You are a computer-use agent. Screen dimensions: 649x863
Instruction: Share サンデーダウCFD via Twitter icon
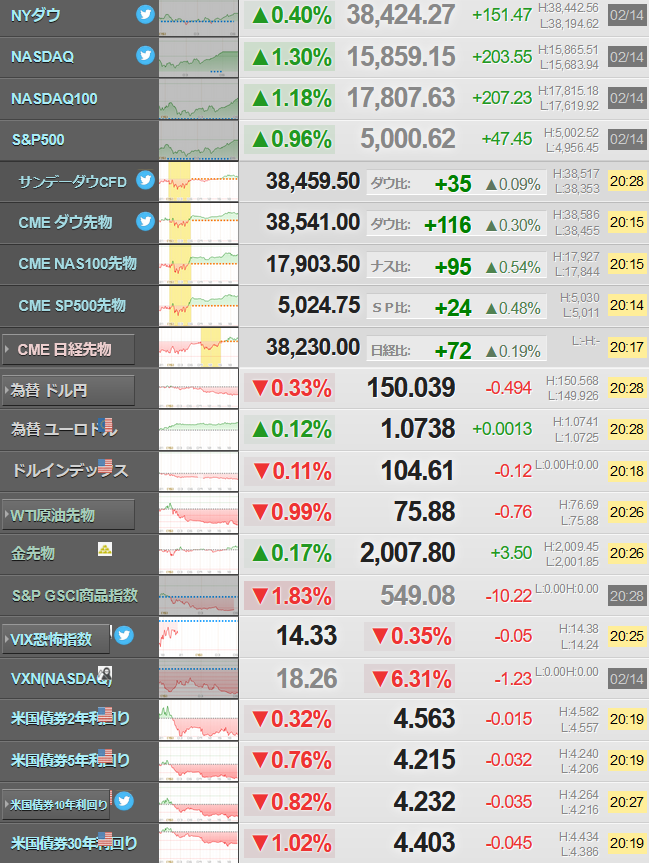tap(145, 180)
